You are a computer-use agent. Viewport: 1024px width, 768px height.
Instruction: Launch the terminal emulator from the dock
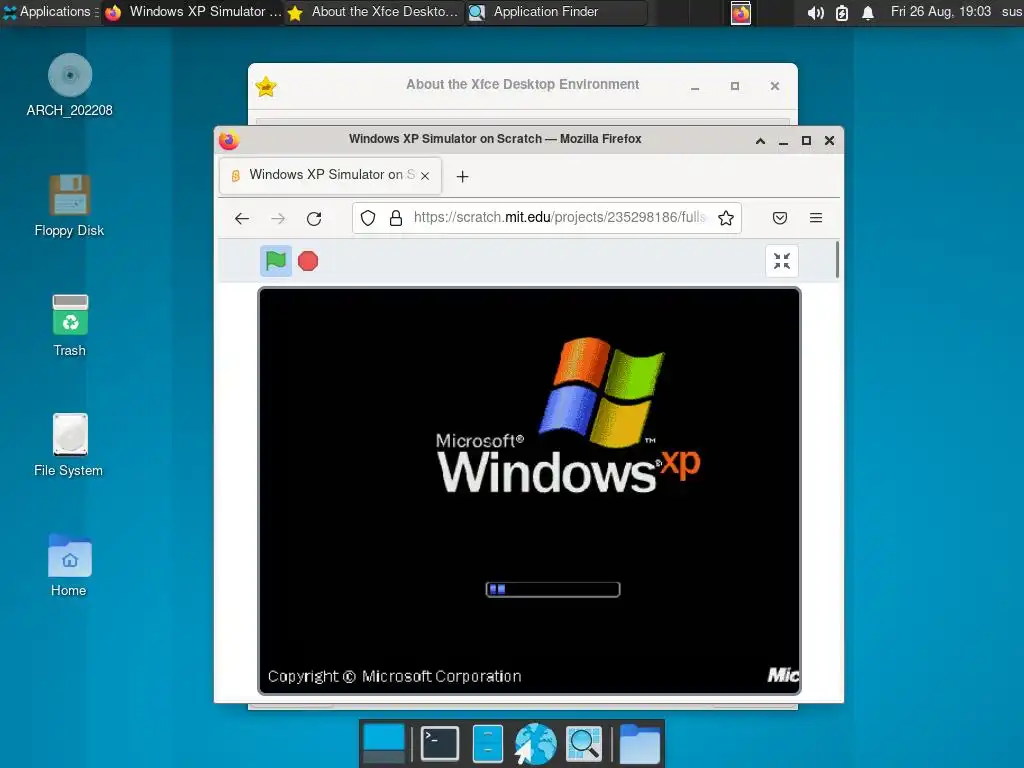(440, 743)
